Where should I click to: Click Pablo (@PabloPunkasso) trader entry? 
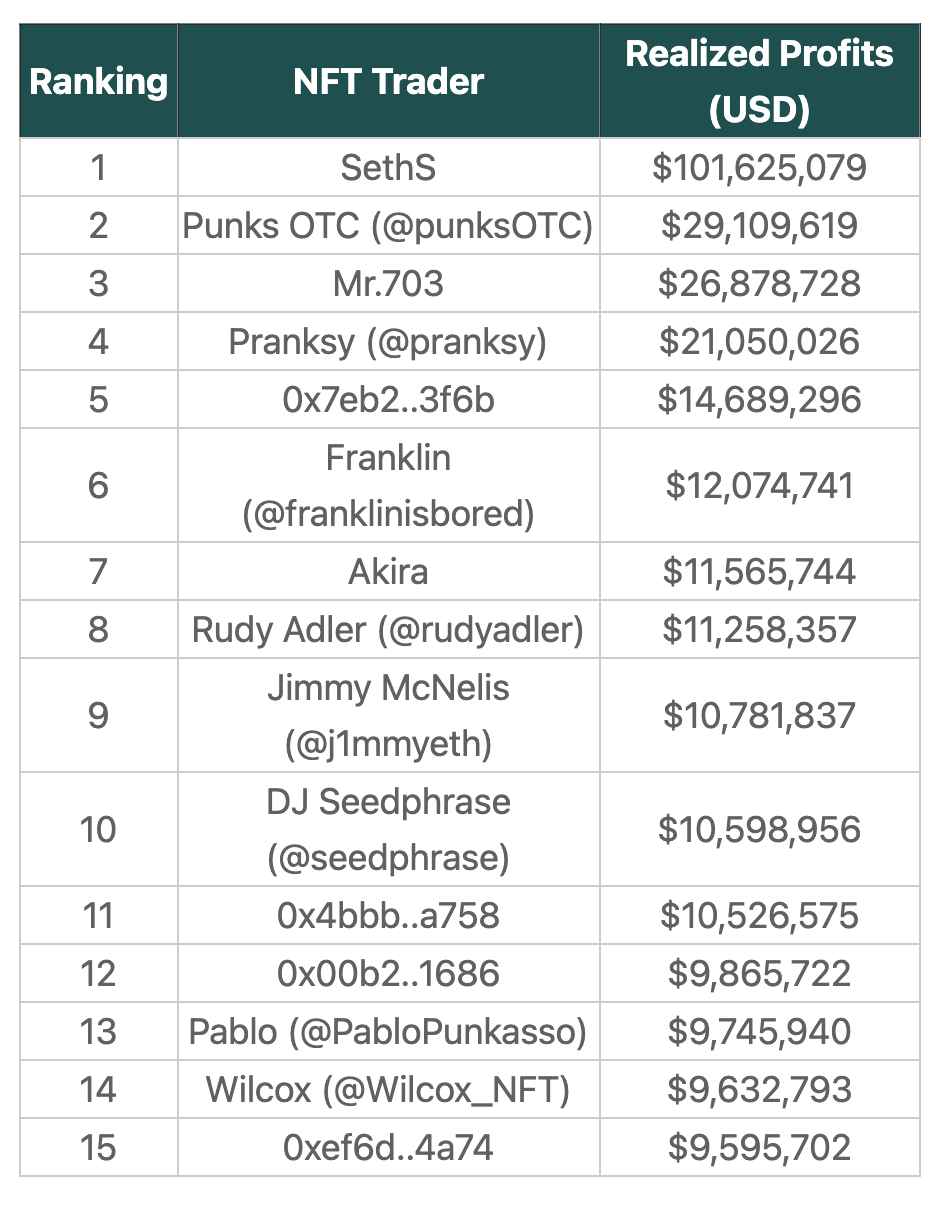click(x=388, y=1032)
